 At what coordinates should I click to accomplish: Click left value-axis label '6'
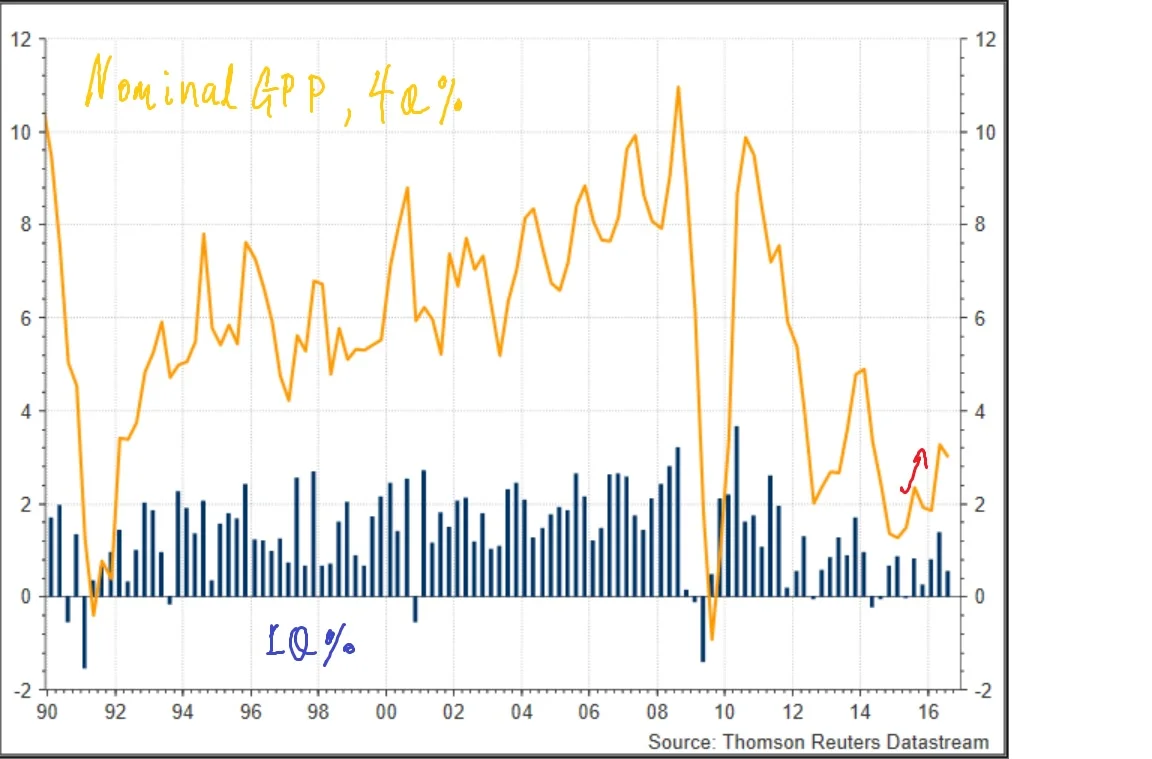26,318
